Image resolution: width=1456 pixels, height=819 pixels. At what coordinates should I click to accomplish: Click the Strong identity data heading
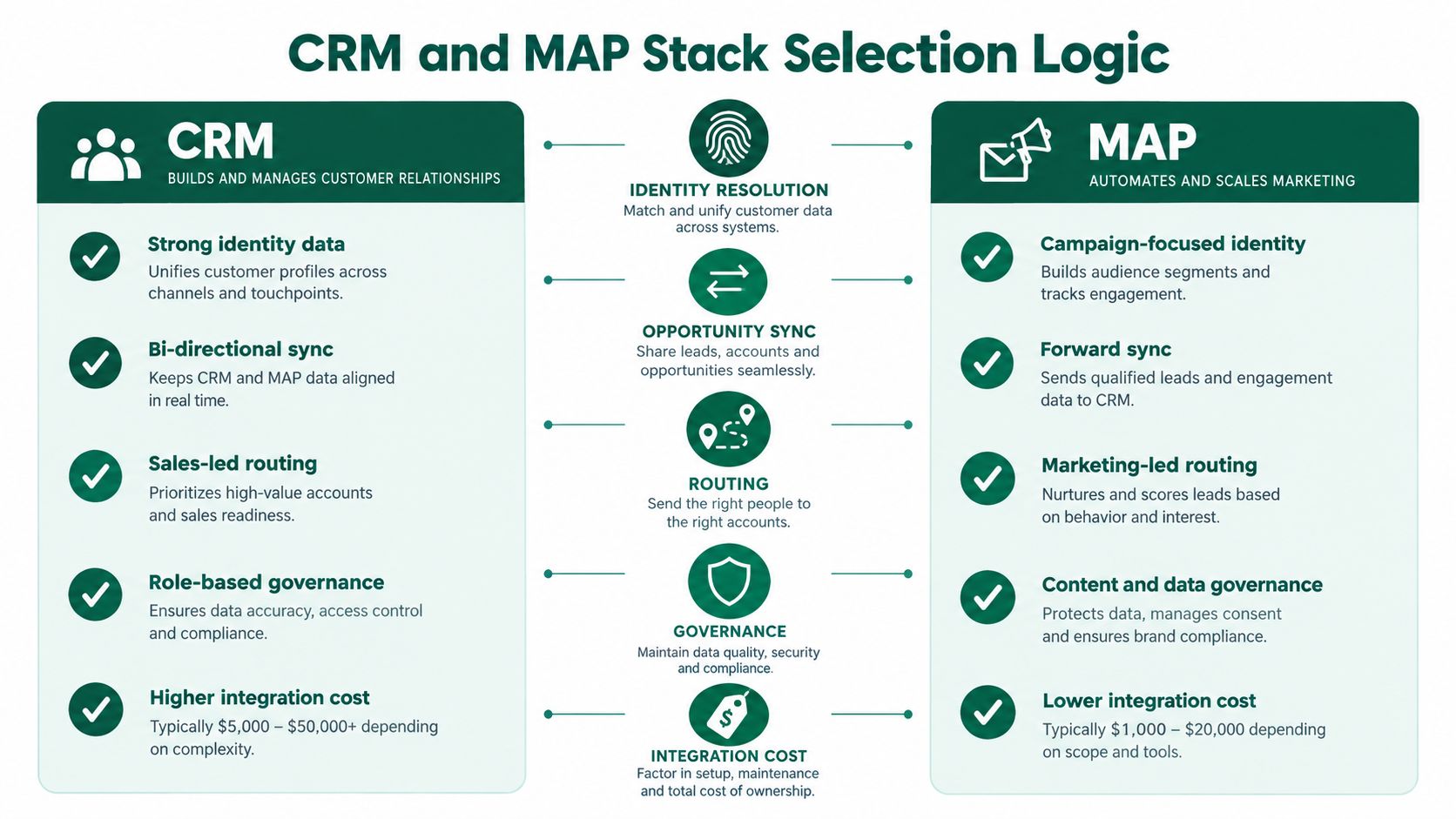(246, 245)
